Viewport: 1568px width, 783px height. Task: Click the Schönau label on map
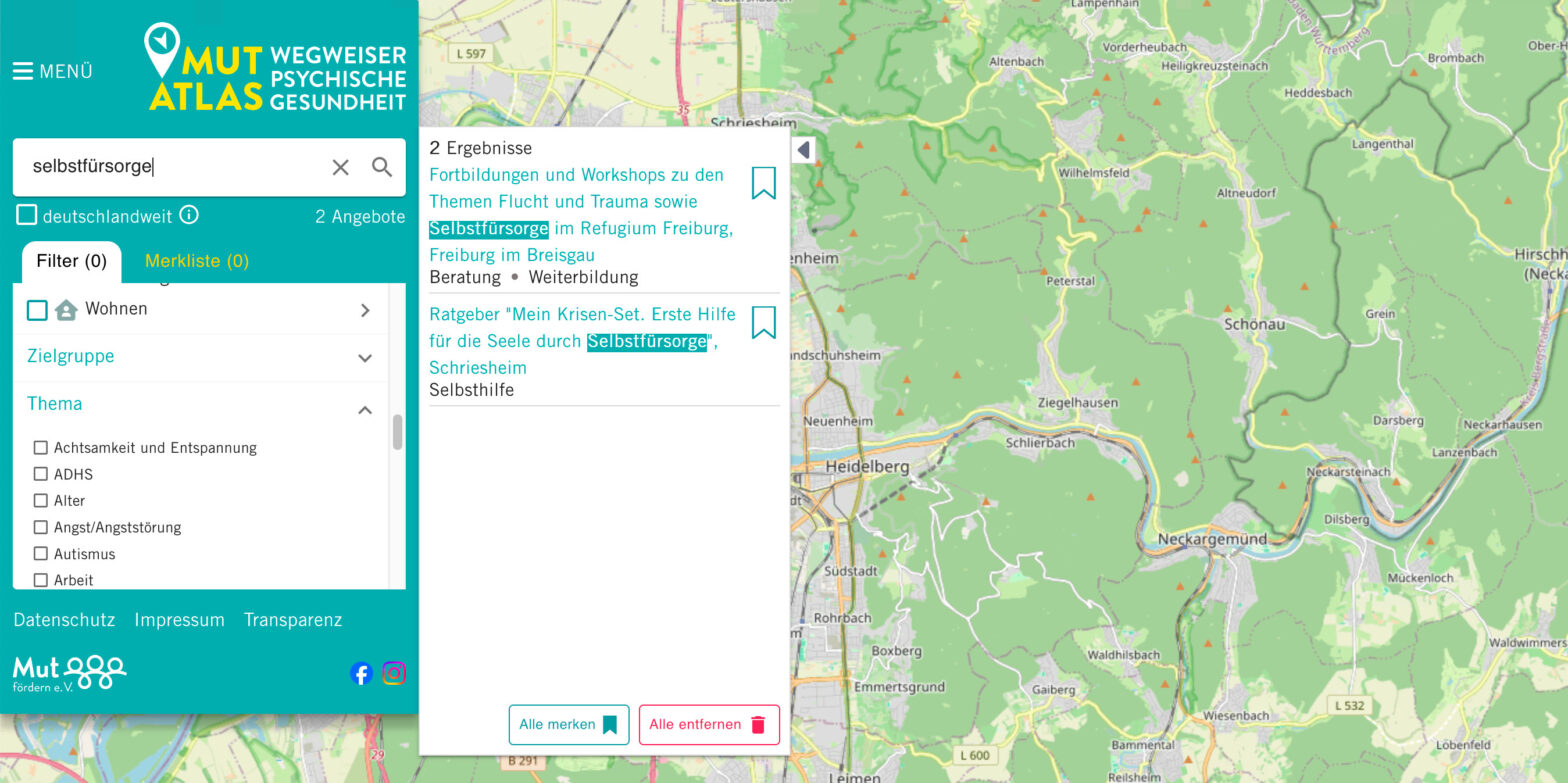point(1253,325)
